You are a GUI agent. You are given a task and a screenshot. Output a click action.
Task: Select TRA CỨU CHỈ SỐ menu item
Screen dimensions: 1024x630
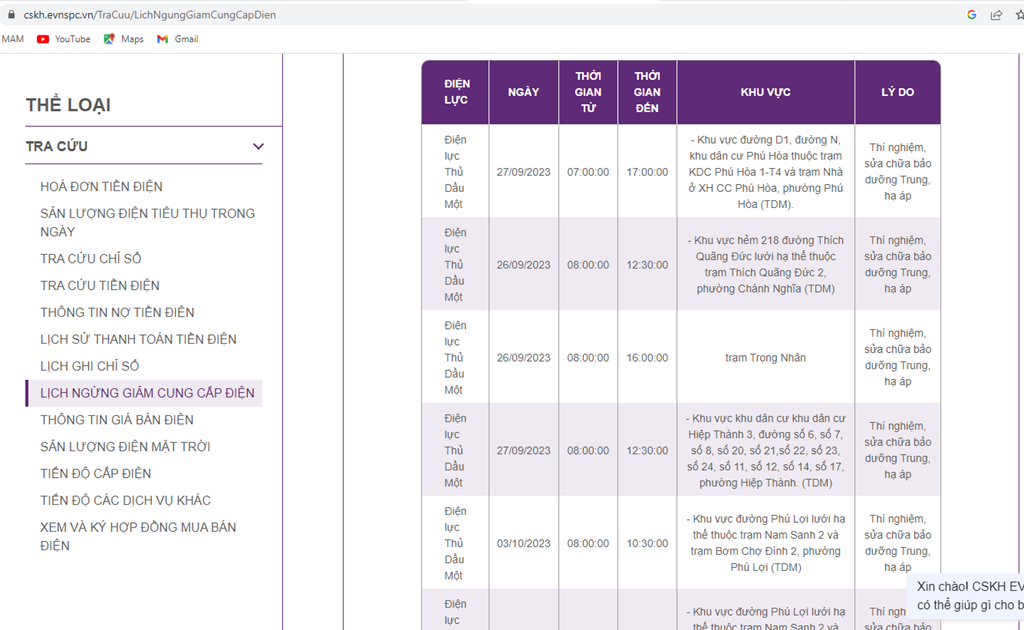[91, 259]
